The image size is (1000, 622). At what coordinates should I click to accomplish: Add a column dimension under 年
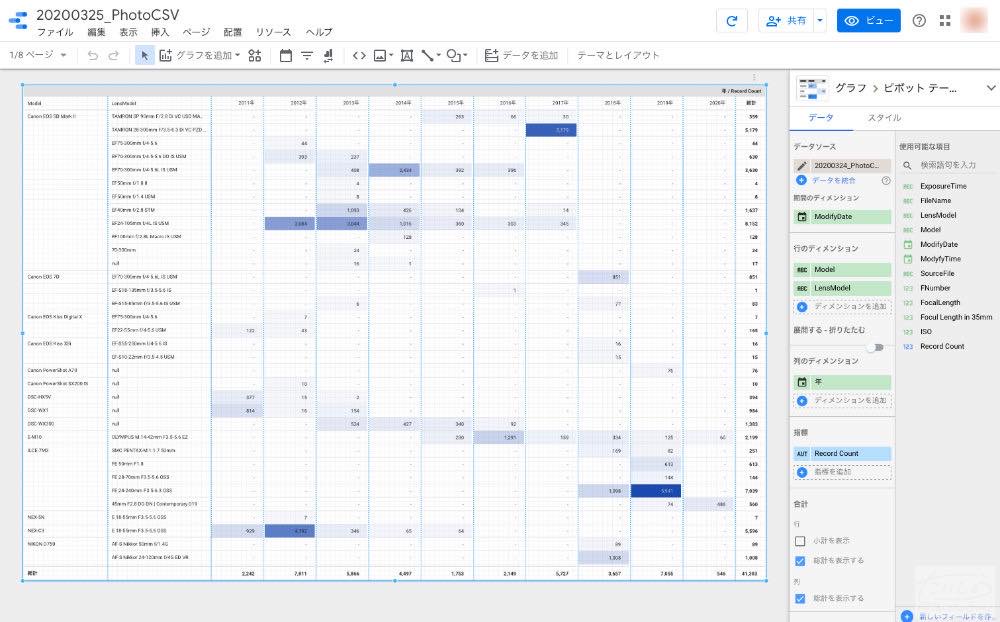coord(842,401)
